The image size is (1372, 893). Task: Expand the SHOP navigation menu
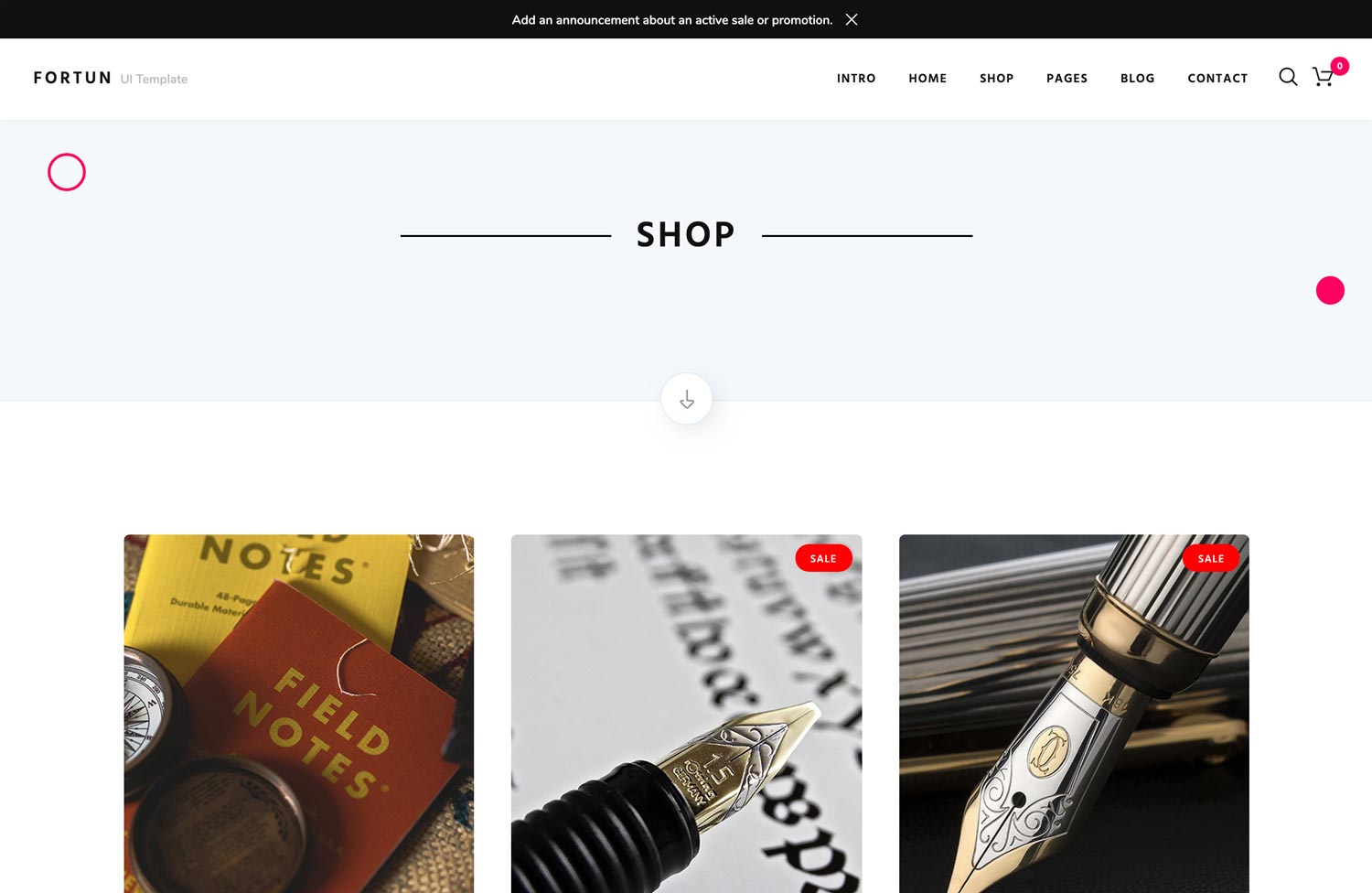coord(996,79)
